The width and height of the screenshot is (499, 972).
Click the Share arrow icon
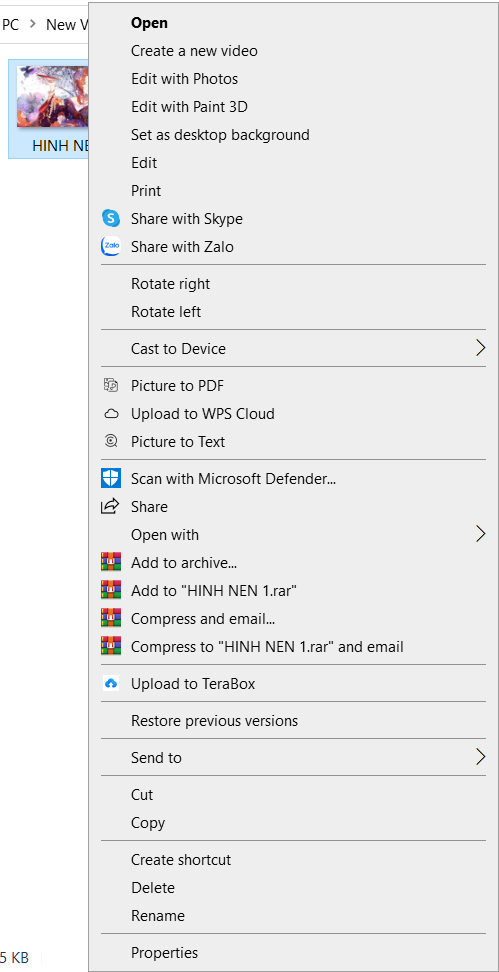[x=110, y=506]
